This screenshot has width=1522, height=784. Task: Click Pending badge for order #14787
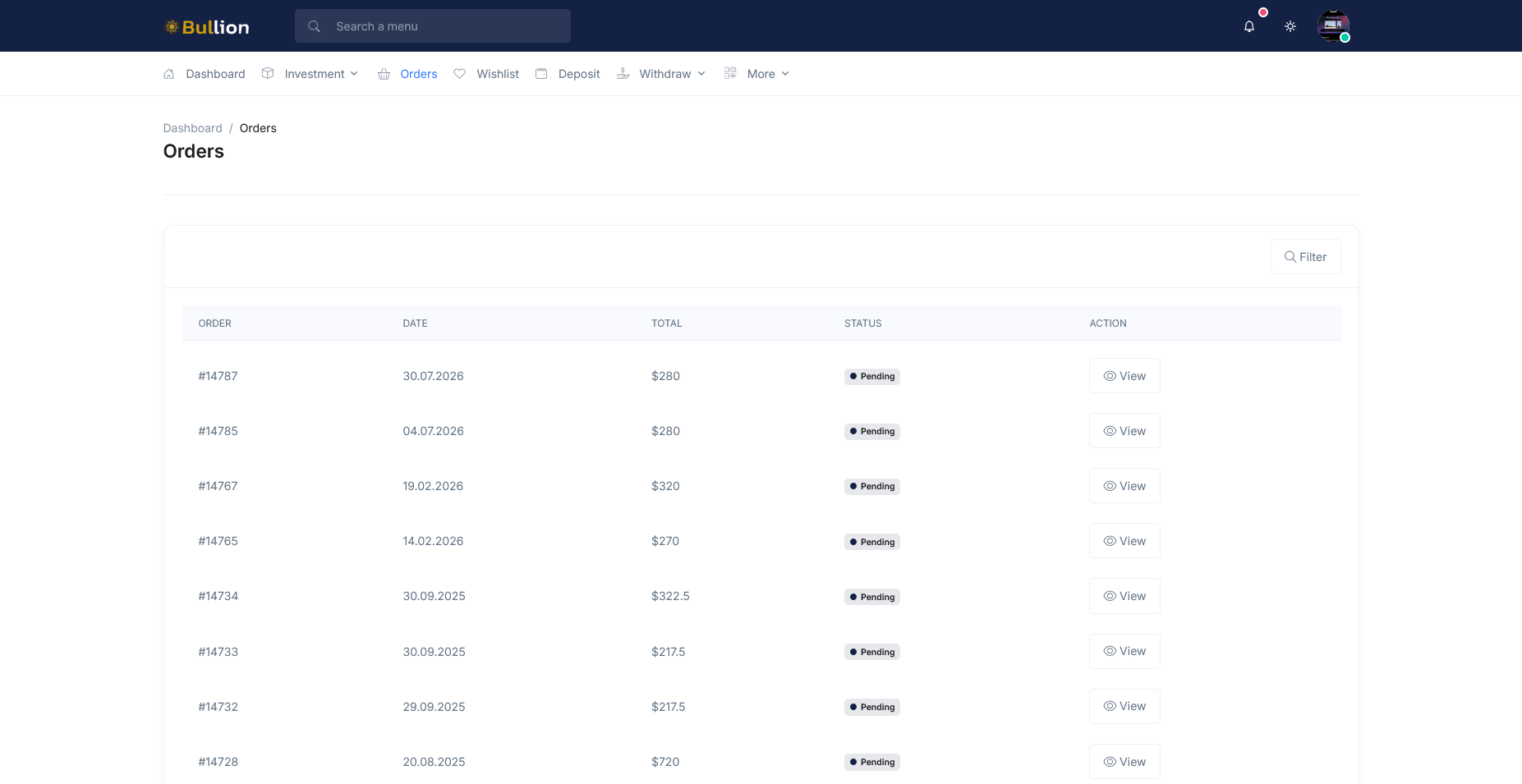[x=871, y=377]
